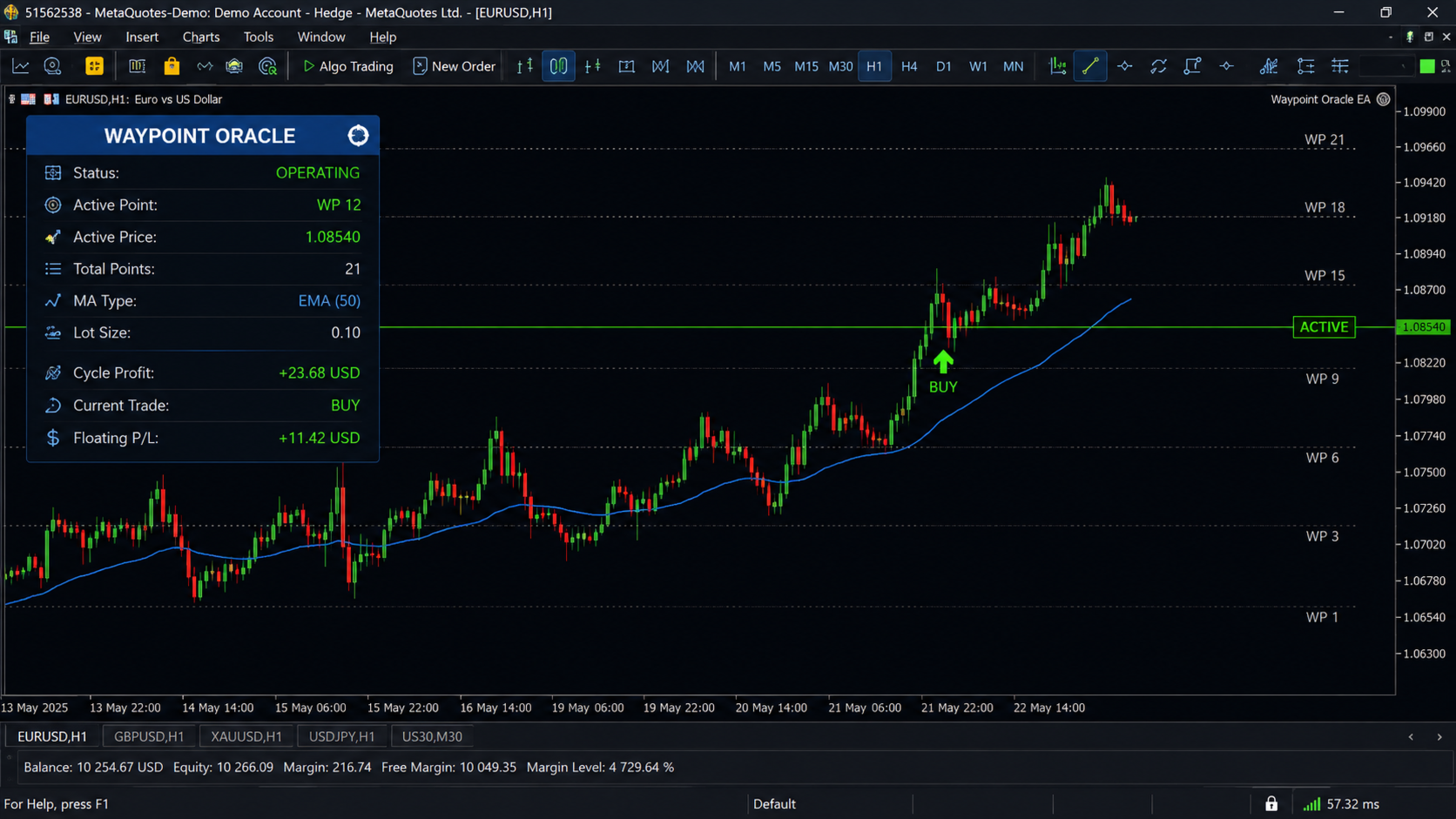Click the MA Type row icon

[x=53, y=301]
